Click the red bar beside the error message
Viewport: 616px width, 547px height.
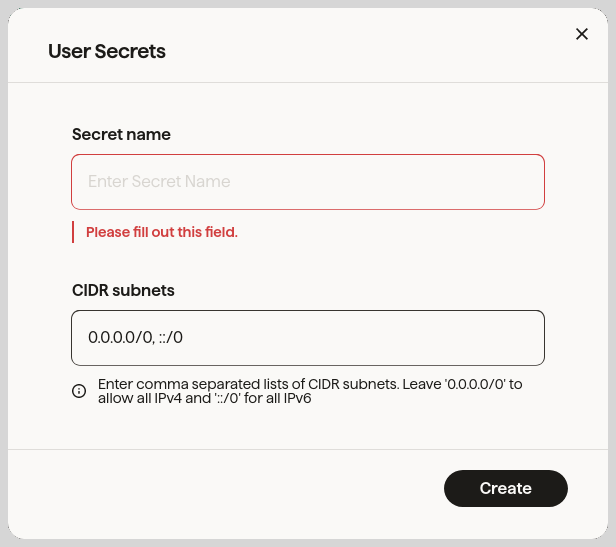[x=73, y=232]
